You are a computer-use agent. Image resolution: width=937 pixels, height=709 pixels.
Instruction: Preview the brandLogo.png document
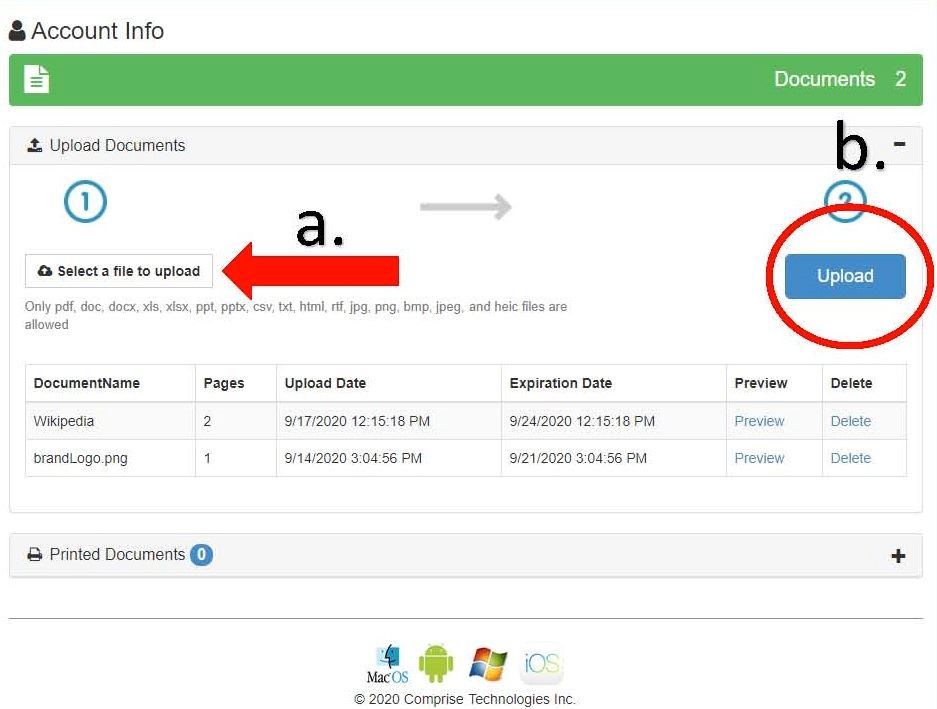[x=759, y=458]
